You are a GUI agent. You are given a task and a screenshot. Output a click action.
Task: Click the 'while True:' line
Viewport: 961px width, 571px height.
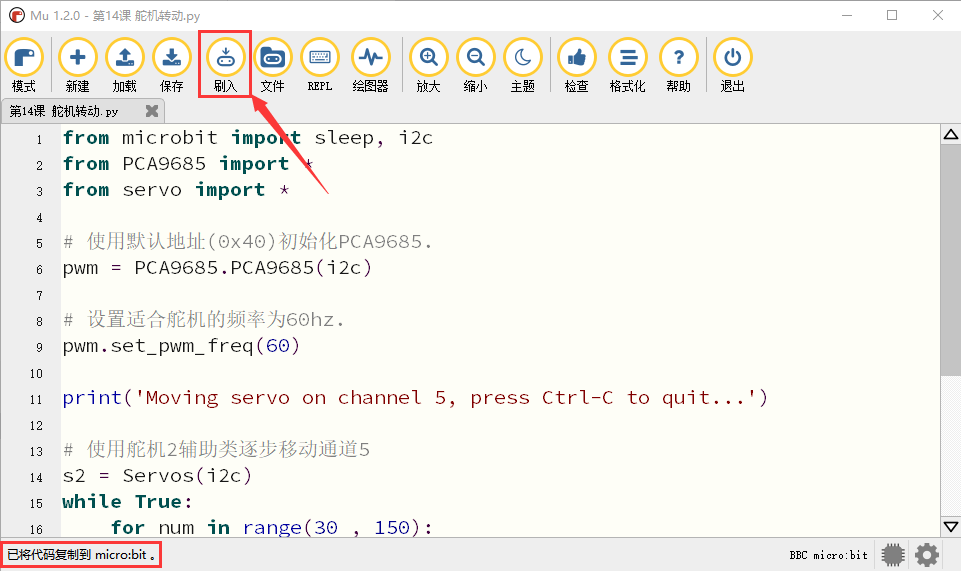(x=127, y=502)
